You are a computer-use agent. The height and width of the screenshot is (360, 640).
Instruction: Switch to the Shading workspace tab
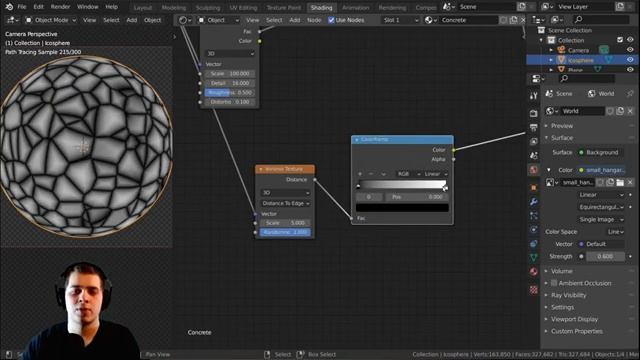click(x=321, y=7)
